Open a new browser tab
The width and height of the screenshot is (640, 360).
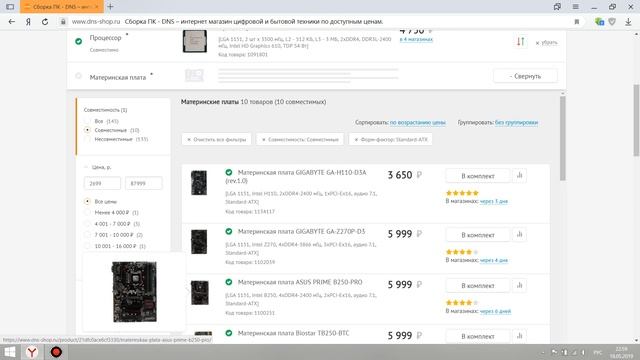pos(110,7)
